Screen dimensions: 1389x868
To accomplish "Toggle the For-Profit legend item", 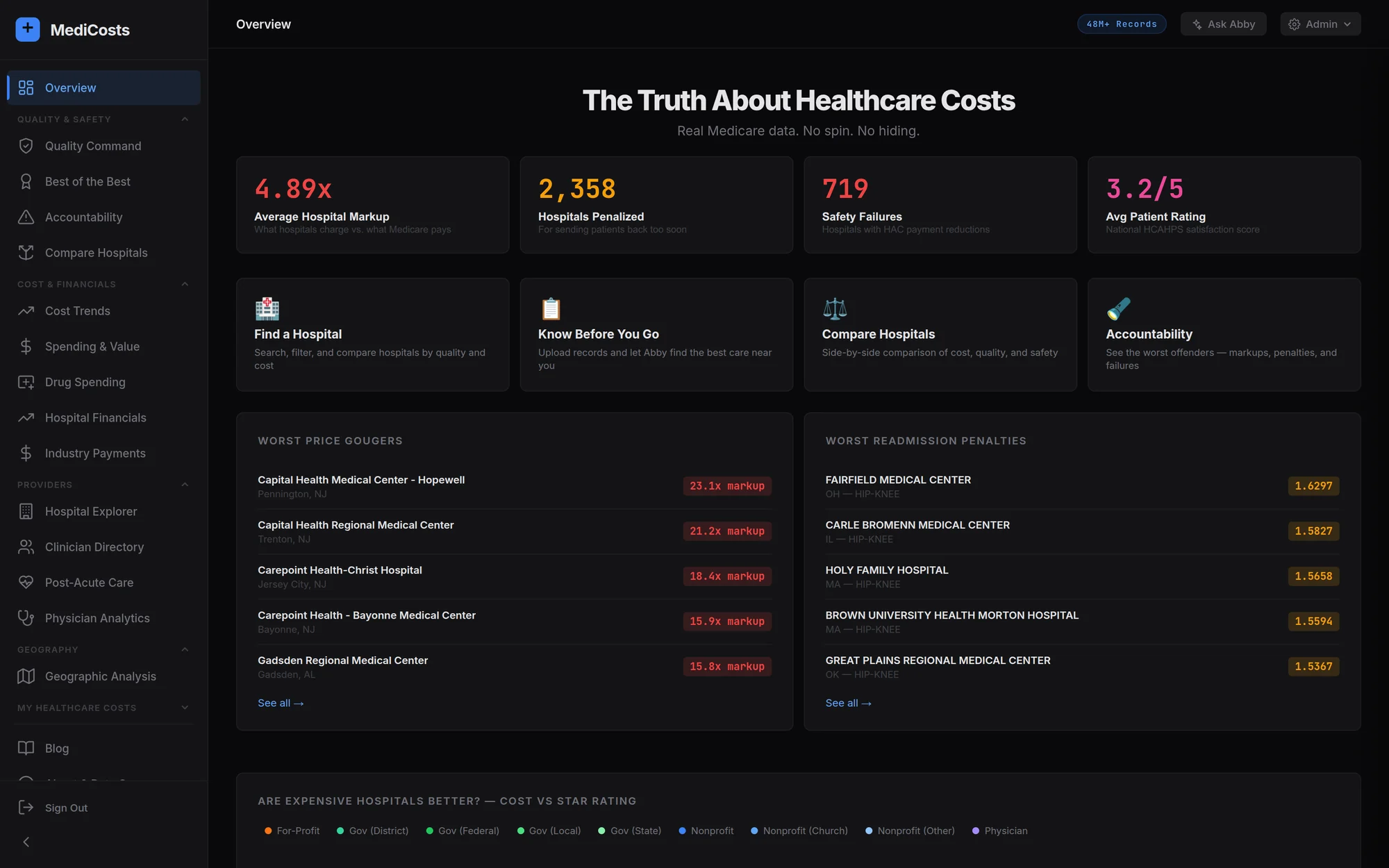I will 292,831.
